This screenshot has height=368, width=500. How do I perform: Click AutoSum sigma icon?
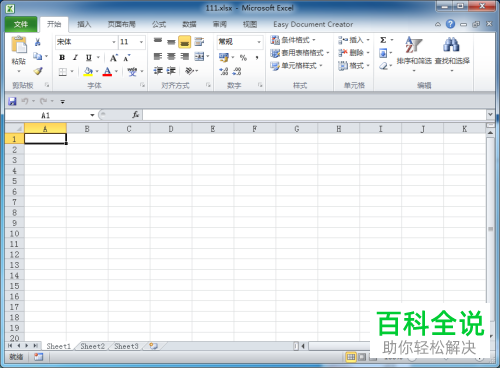click(383, 40)
